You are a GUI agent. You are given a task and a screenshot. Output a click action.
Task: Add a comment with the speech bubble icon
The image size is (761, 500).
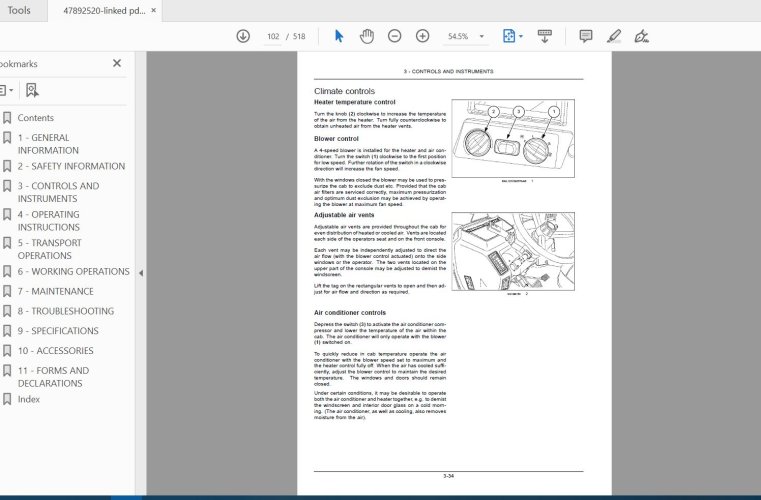pyautogui.click(x=586, y=36)
